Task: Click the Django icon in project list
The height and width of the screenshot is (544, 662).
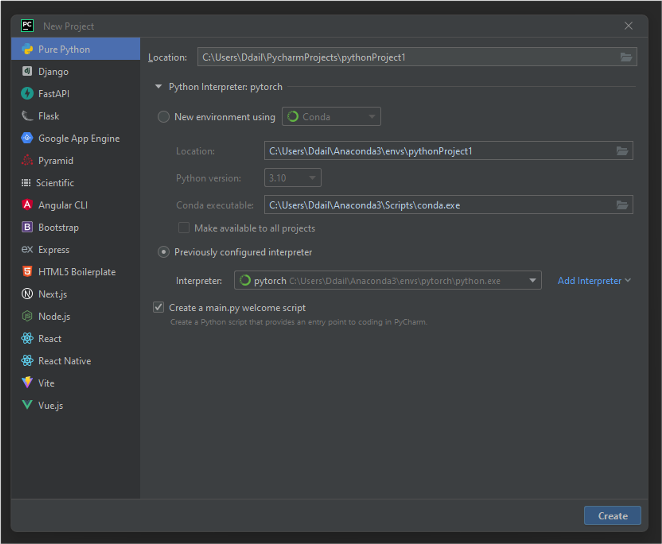Action: click(x=27, y=71)
